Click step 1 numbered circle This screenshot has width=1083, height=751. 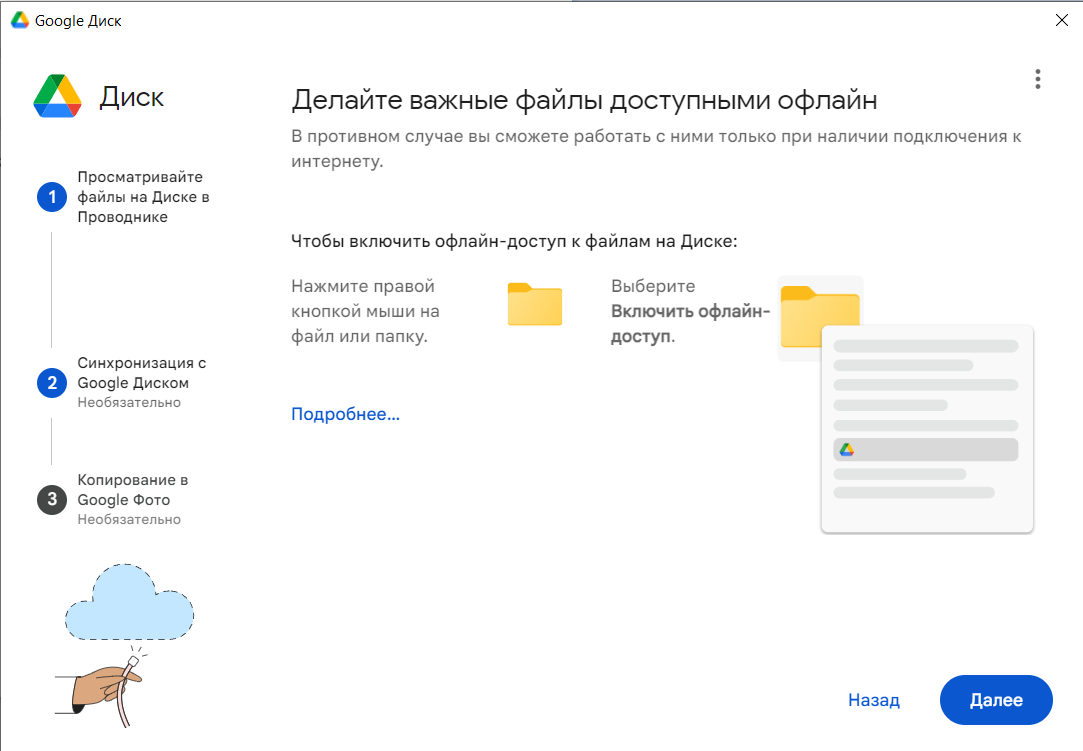[51, 198]
